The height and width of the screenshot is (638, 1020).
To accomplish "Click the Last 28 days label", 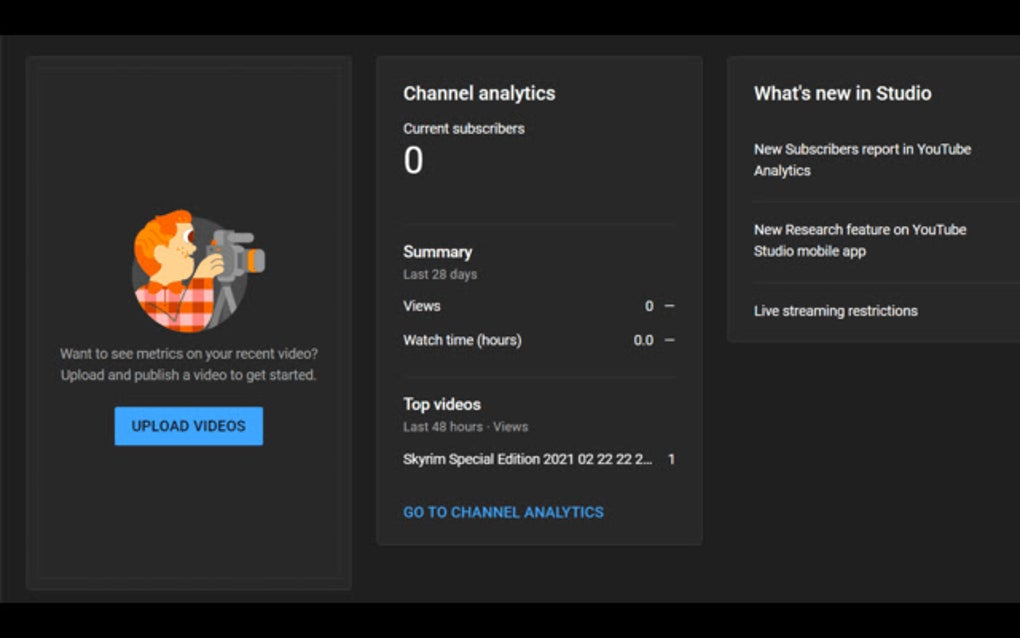I will [x=439, y=274].
